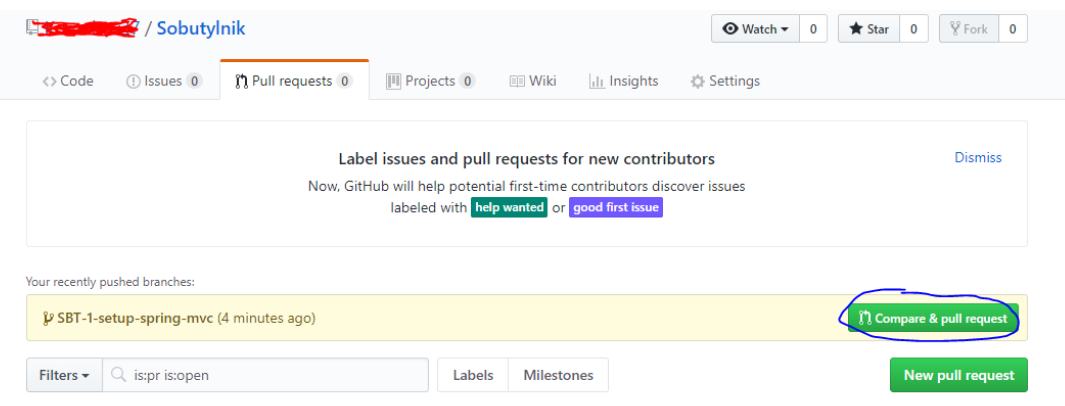Select the 'good first issue' label badge

tap(615, 208)
